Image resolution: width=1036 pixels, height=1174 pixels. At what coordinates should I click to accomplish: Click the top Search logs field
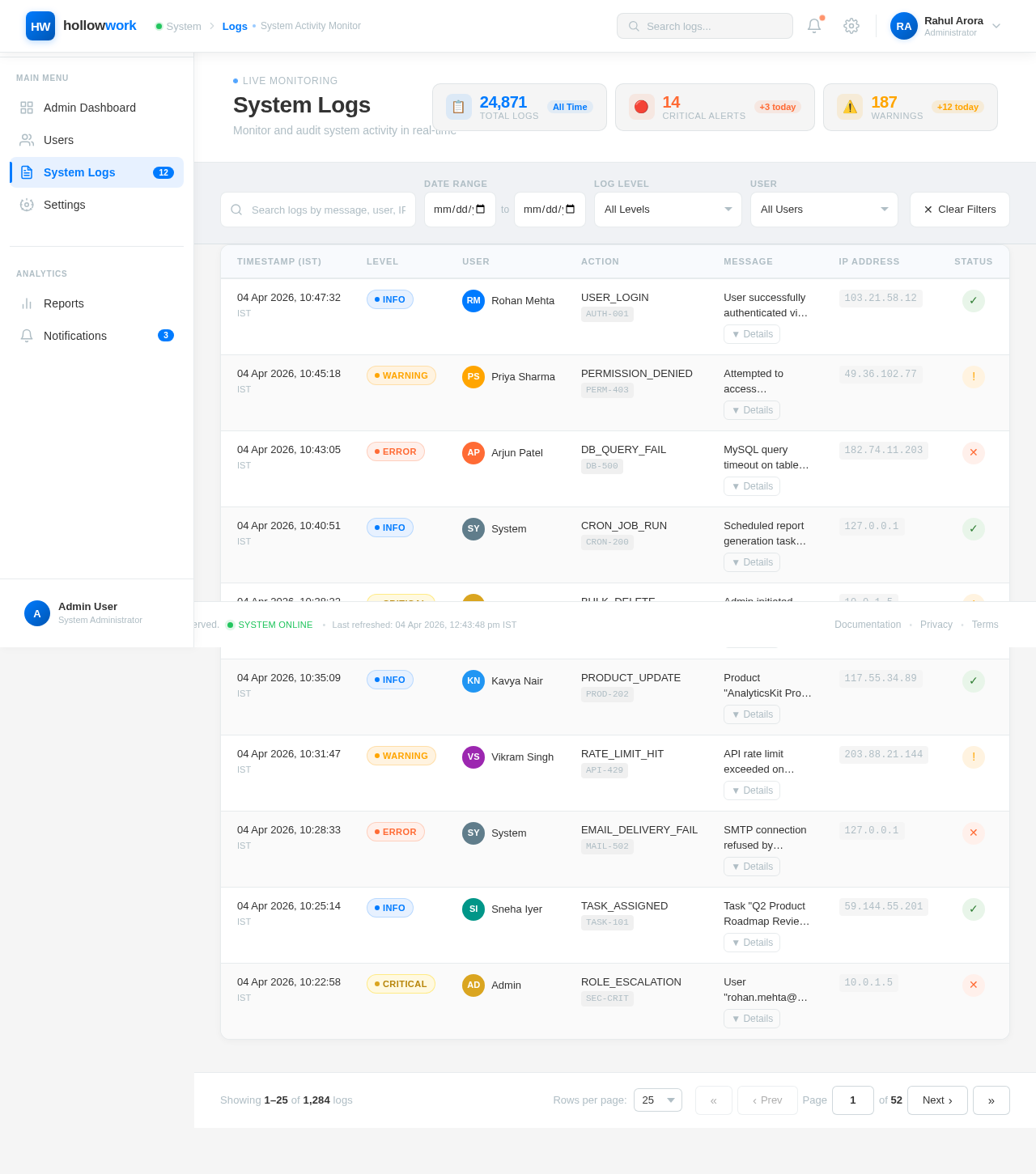click(x=705, y=26)
